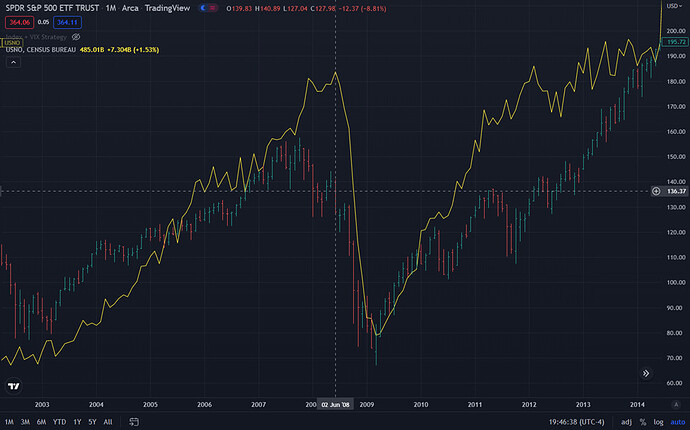The width and height of the screenshot is (690, 430).
Task: Click the 0.05 spread value between sell and buy
Action: coord(43,22)
